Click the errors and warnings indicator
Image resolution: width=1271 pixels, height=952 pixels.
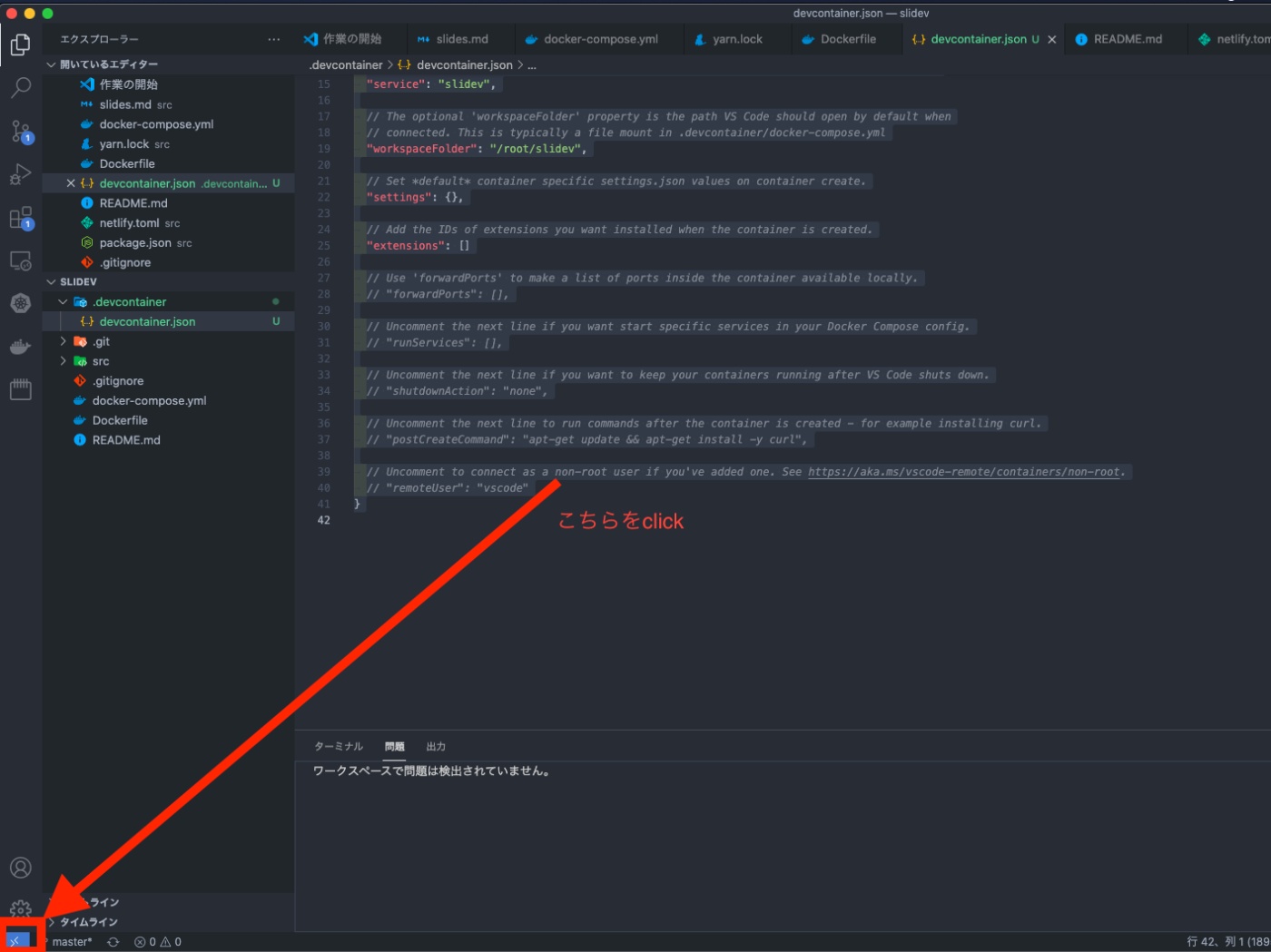point(158,941)
